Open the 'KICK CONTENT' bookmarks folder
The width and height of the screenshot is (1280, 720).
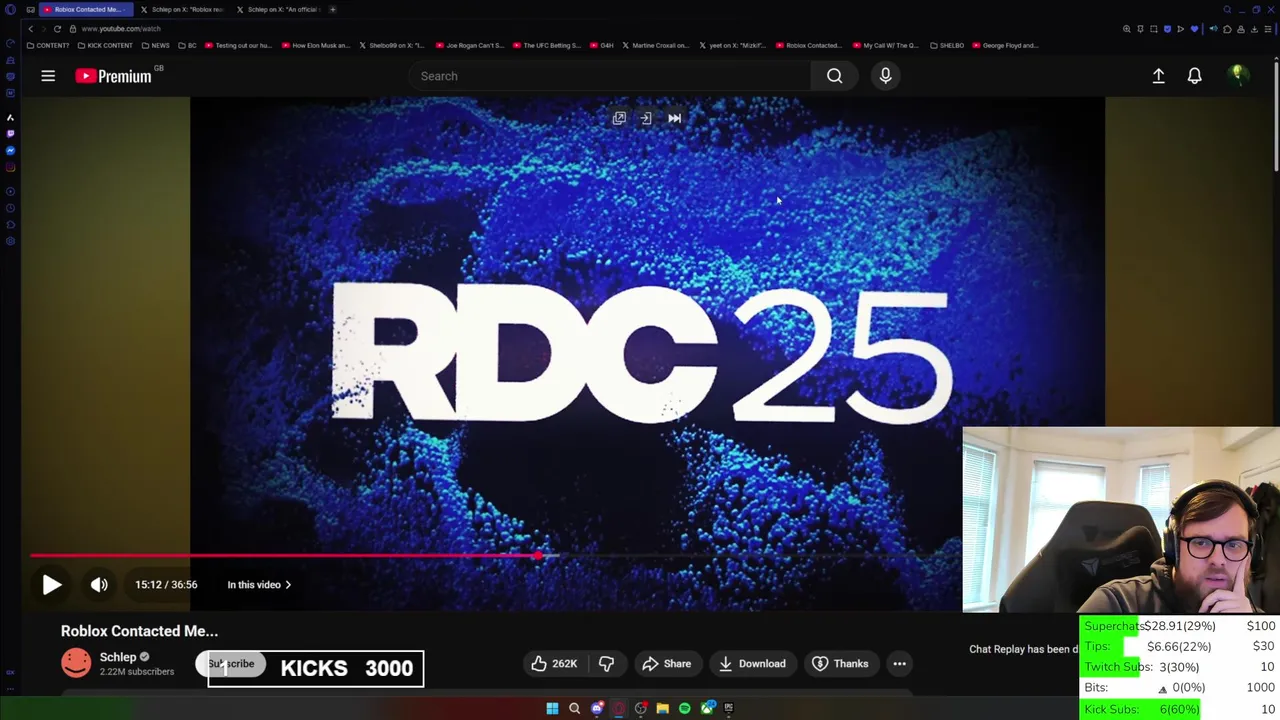coord(104,46)
